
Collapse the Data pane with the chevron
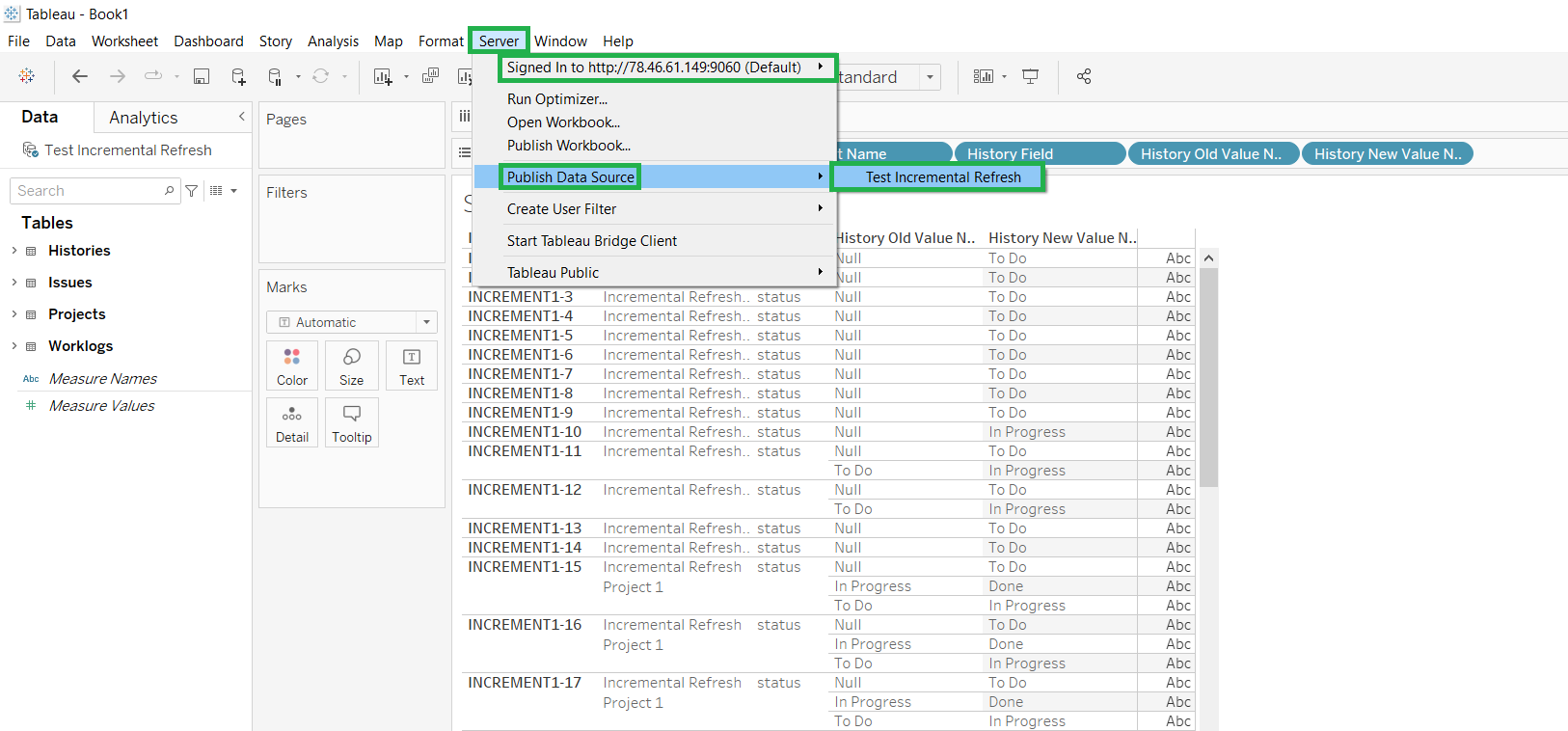click(x=241, y=116)
